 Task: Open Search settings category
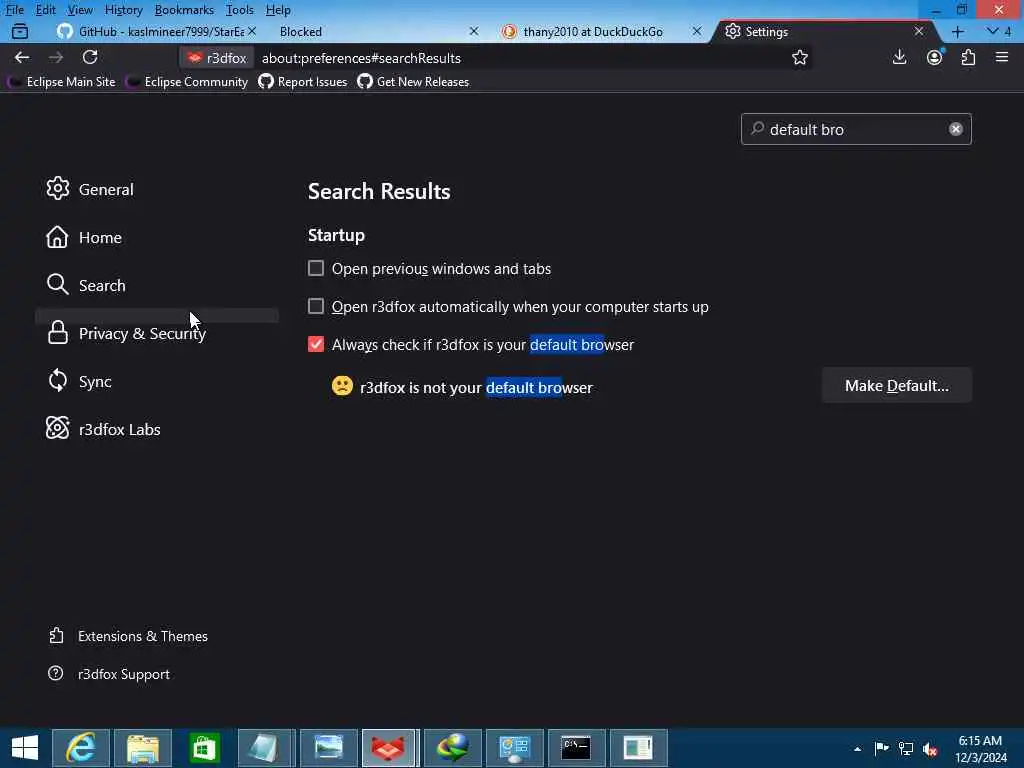pos(157,285)
